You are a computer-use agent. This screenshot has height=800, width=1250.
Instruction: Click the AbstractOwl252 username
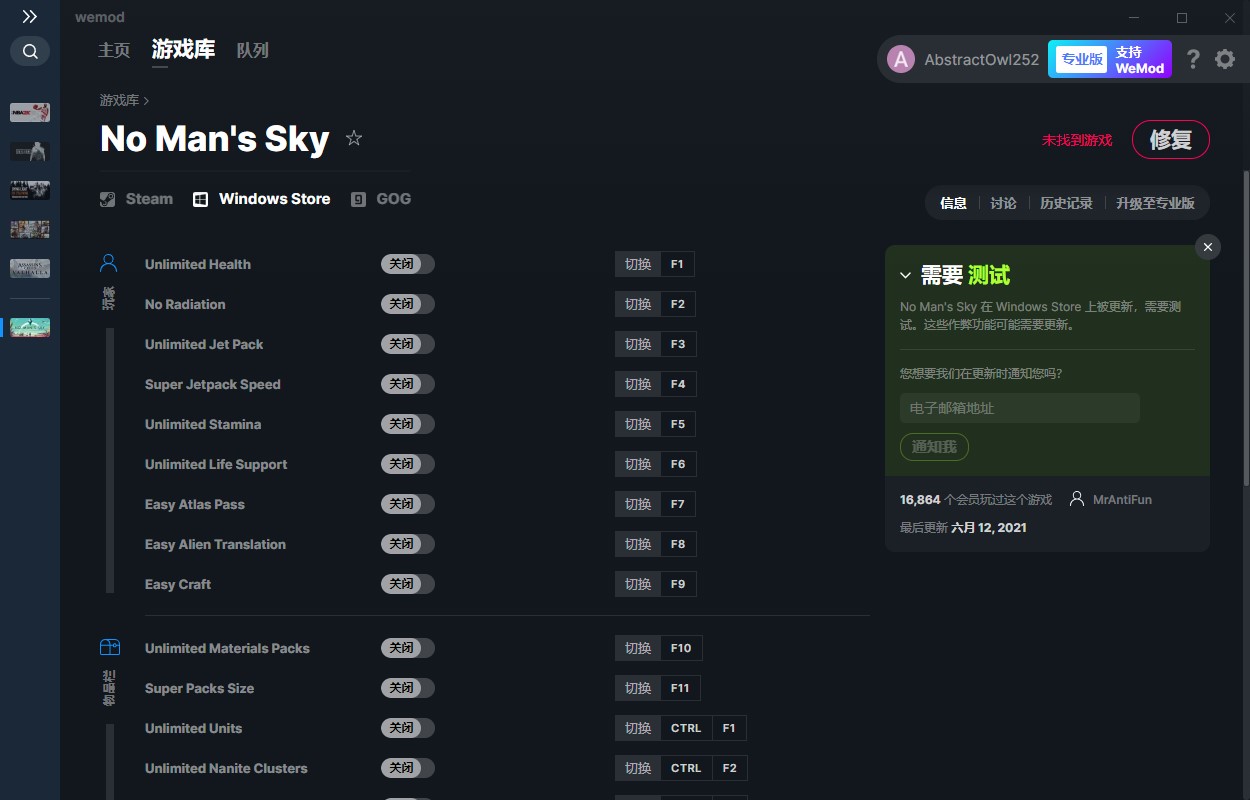[982, 59]
